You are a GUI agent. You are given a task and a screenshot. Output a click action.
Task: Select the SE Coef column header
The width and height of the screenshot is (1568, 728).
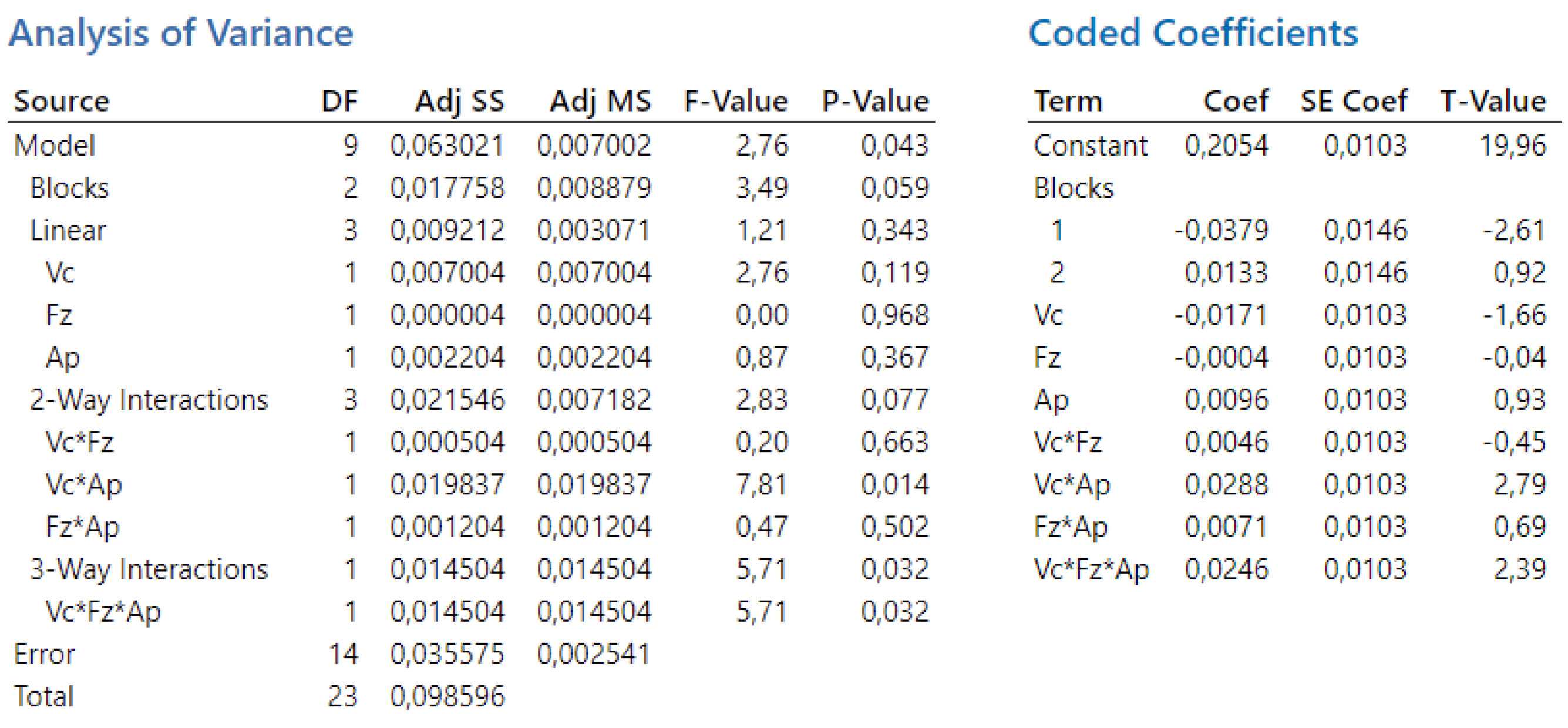pos(1354,101)
